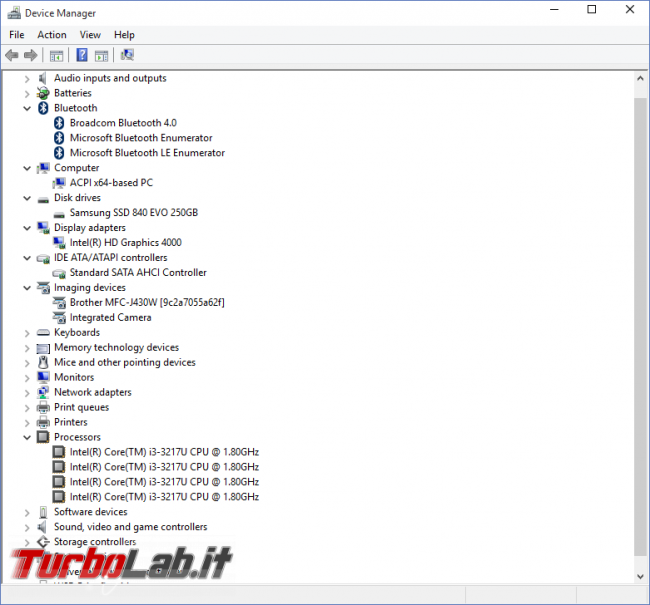Viewport: 650px width, 605px height.
Task: Collapse the Processors node
Action: (27, 437)
